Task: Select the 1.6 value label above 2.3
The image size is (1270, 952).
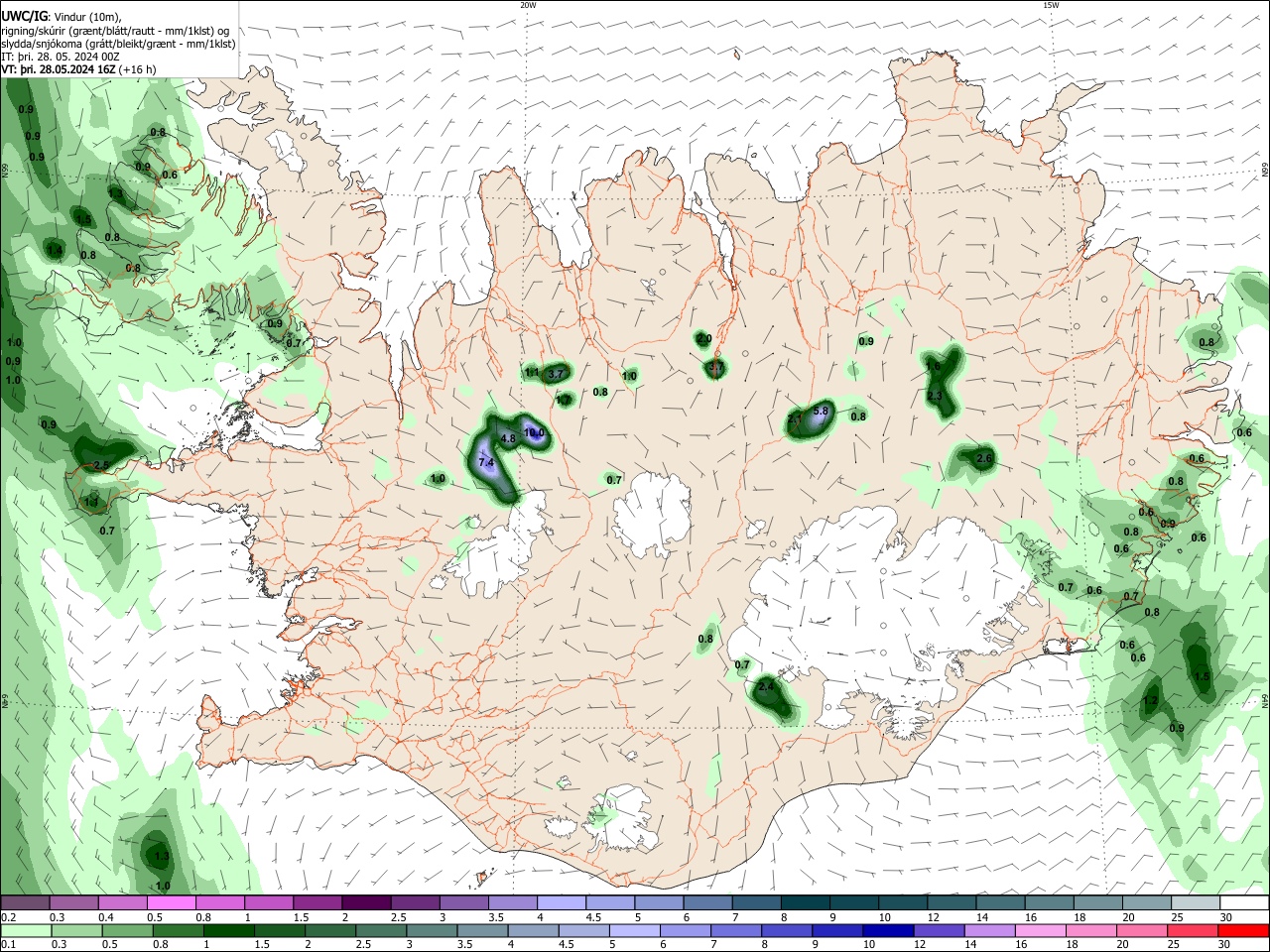Action: [933, 367]
